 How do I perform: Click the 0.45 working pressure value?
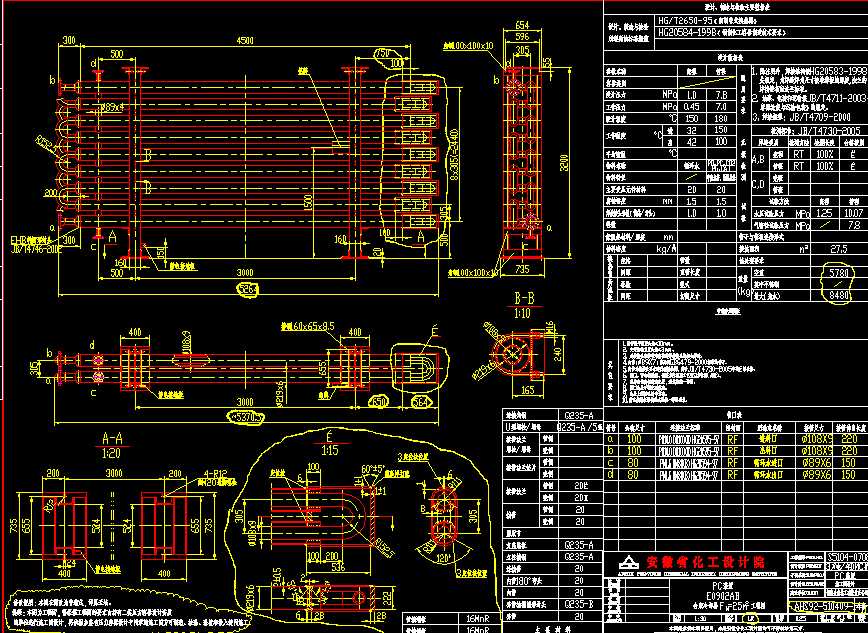(x=691, y=107)
